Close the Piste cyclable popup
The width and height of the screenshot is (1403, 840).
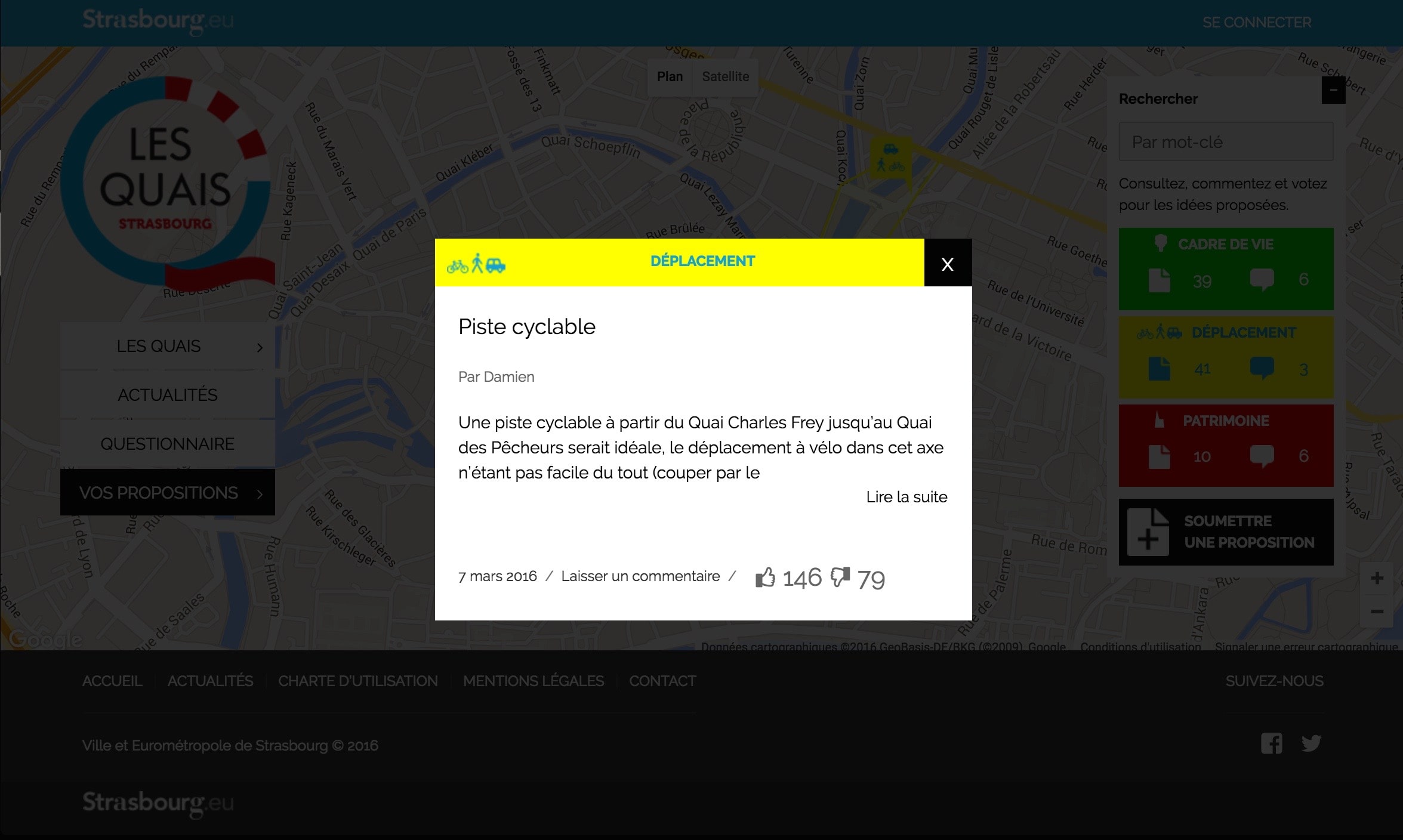coord(947,264)
